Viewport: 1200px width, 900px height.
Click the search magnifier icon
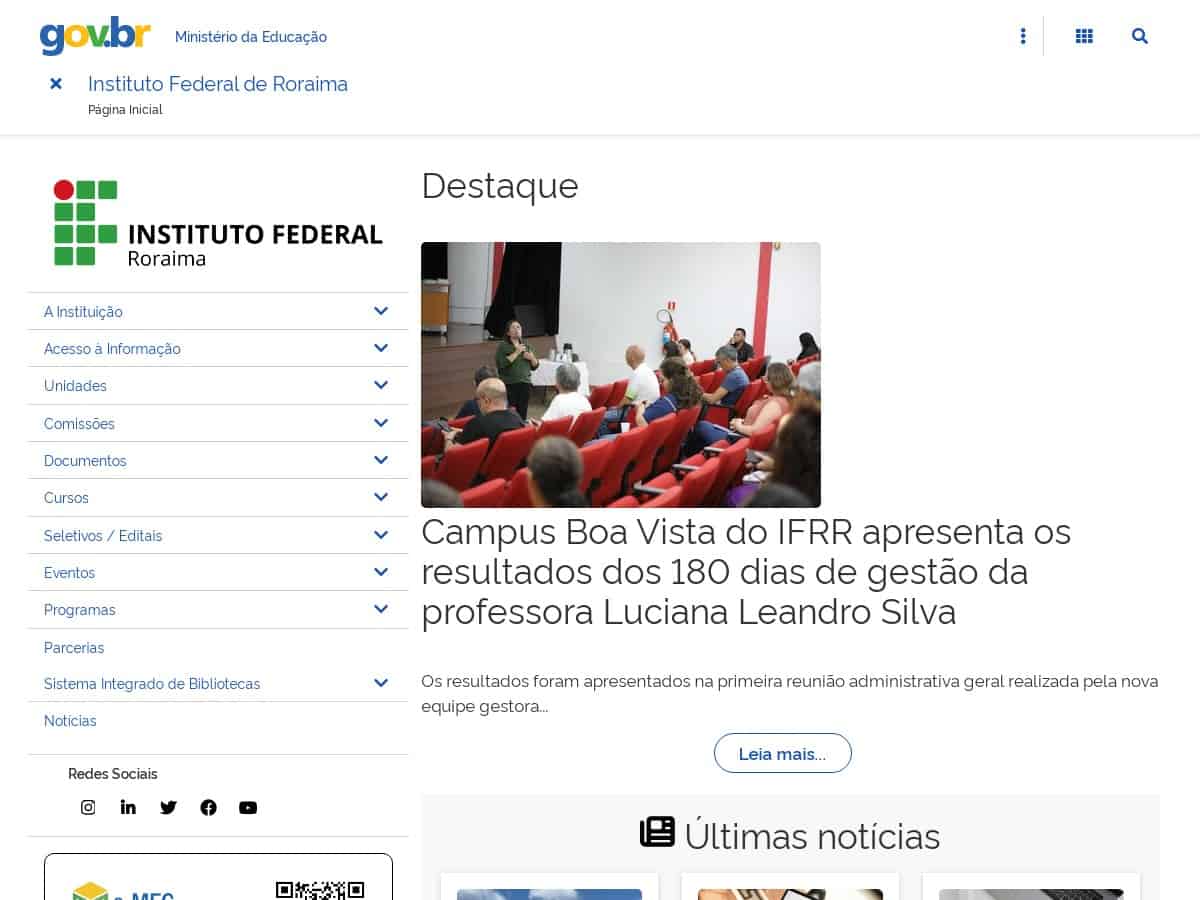1140,36
